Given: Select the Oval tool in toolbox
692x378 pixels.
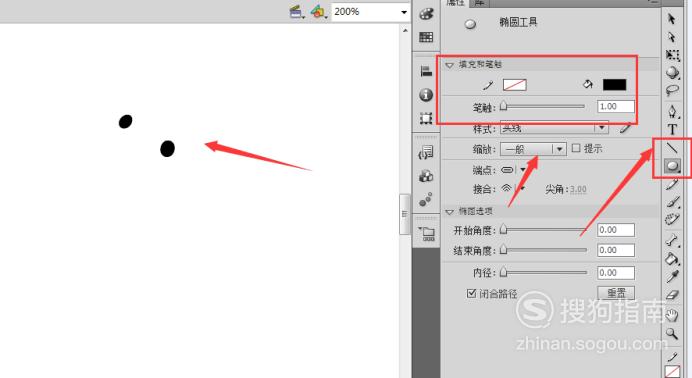Looking at the screenshot, I should coord(672,165).
